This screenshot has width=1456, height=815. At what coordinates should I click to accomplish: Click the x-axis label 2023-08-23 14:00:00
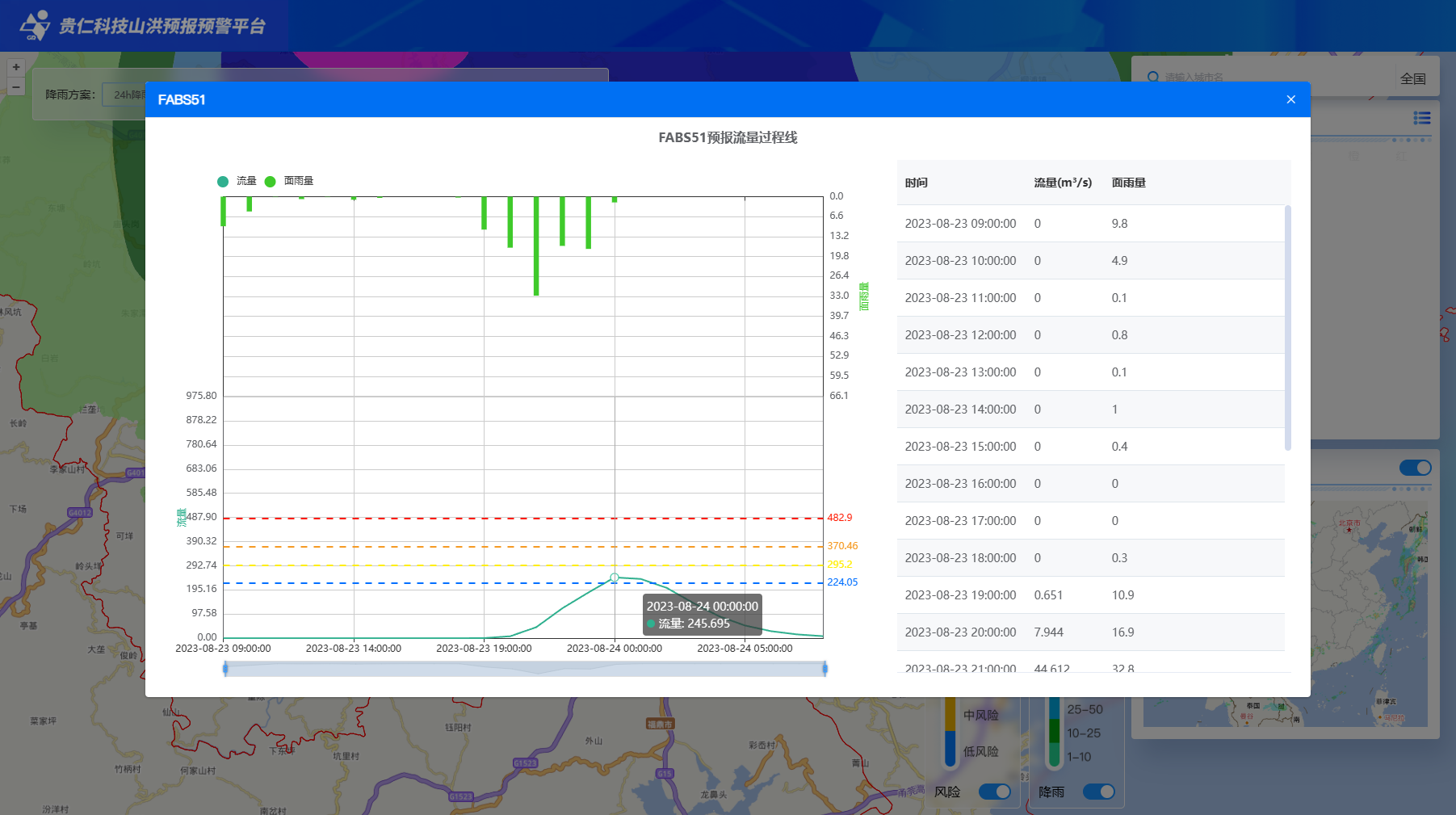pos(354,649)
